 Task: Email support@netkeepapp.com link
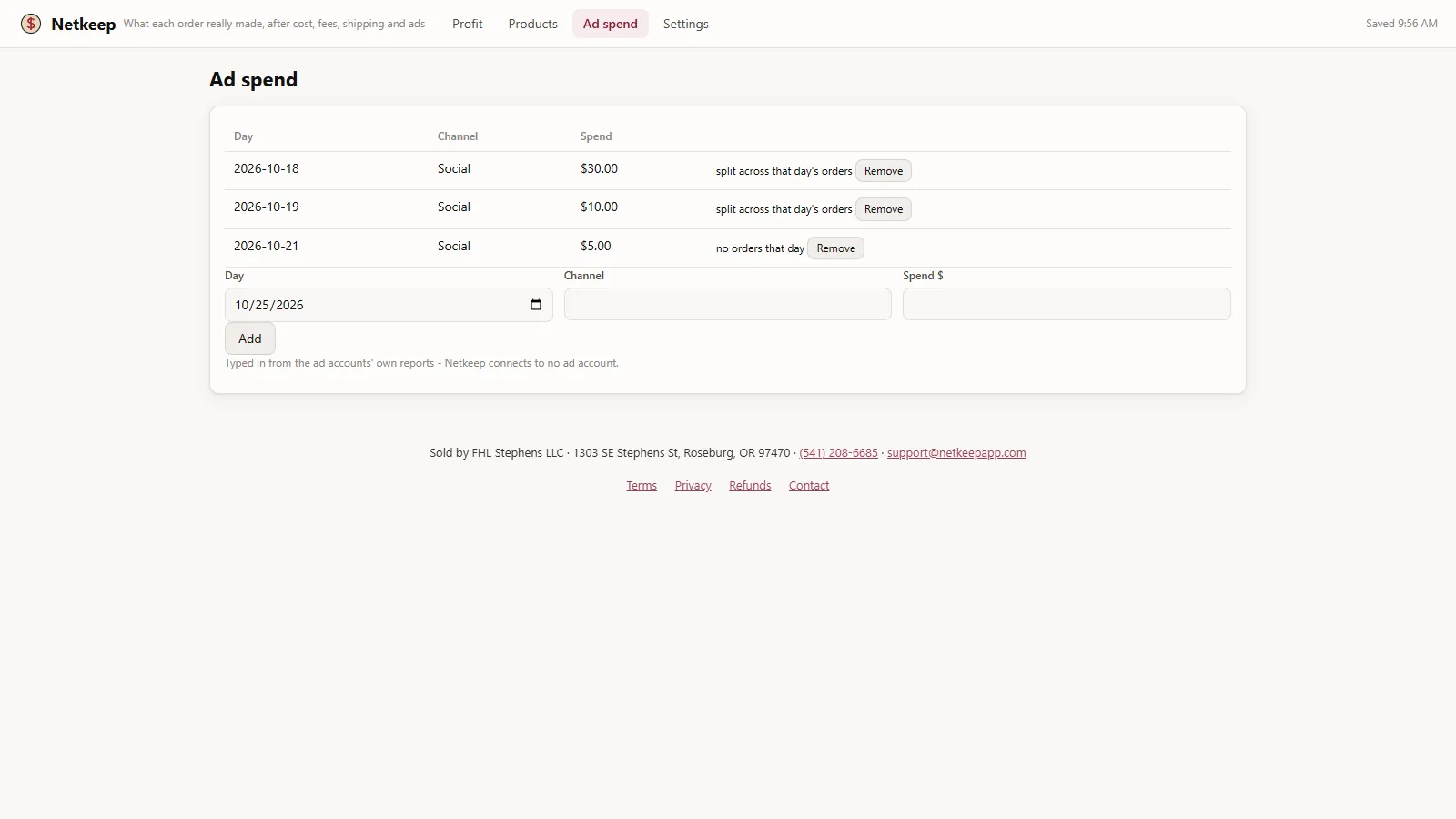956,453
